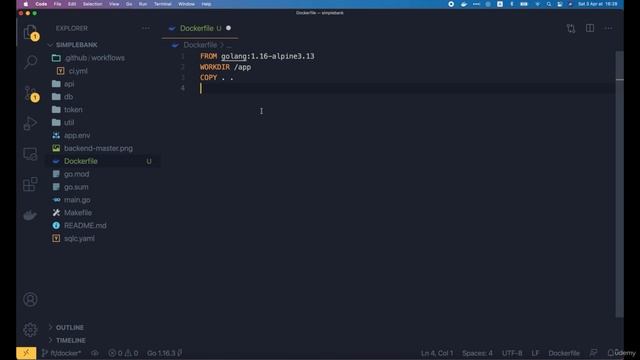Open the Edit menu
The image size is (640, 360).
72,4
